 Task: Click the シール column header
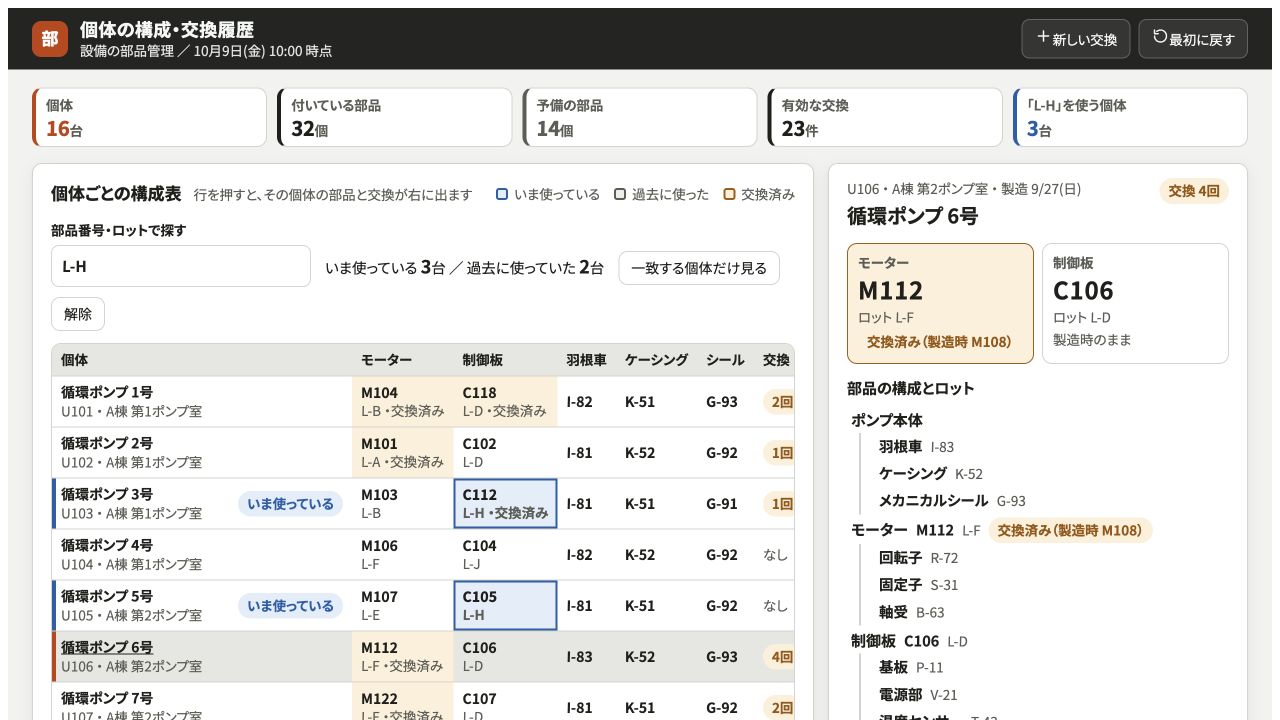[725, 360]
